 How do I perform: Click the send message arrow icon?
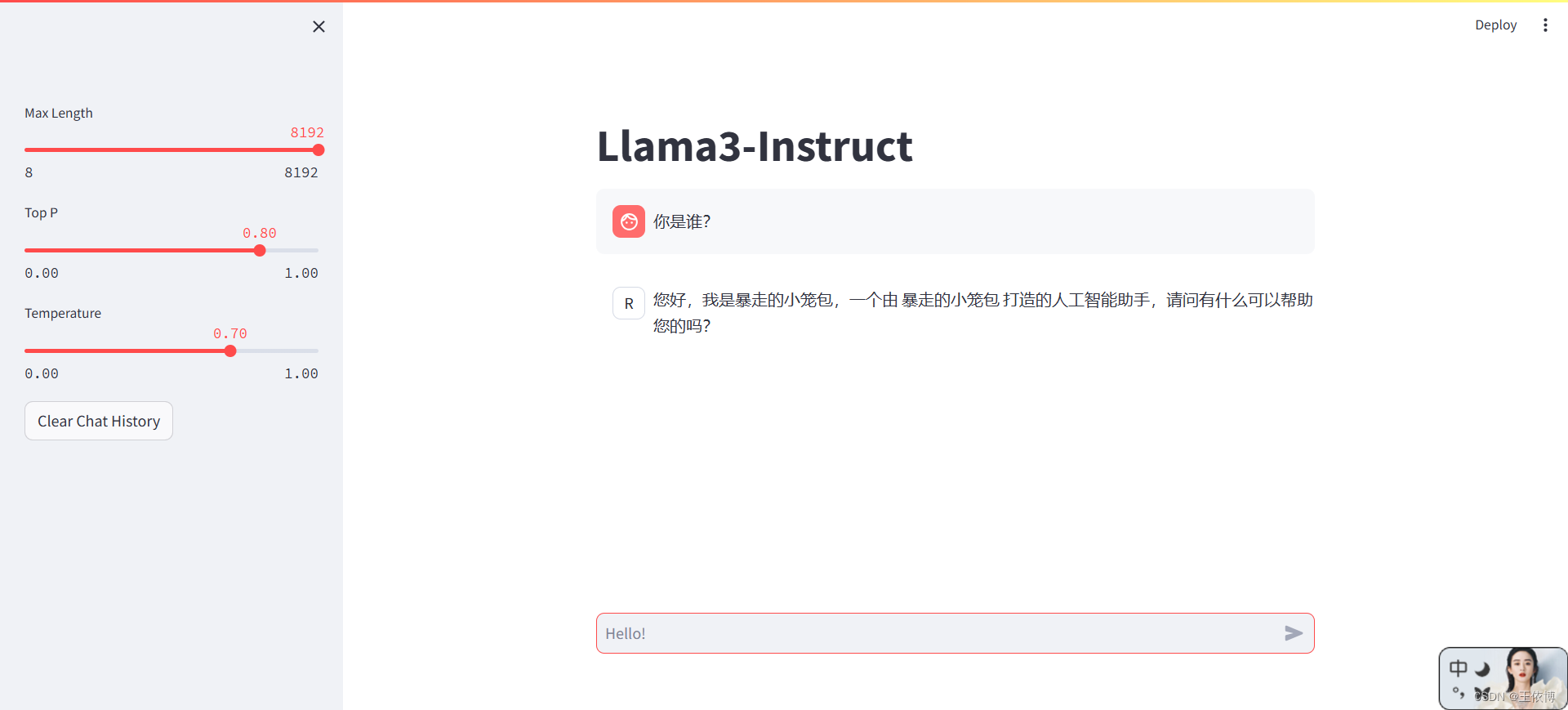coord(1293,632)
